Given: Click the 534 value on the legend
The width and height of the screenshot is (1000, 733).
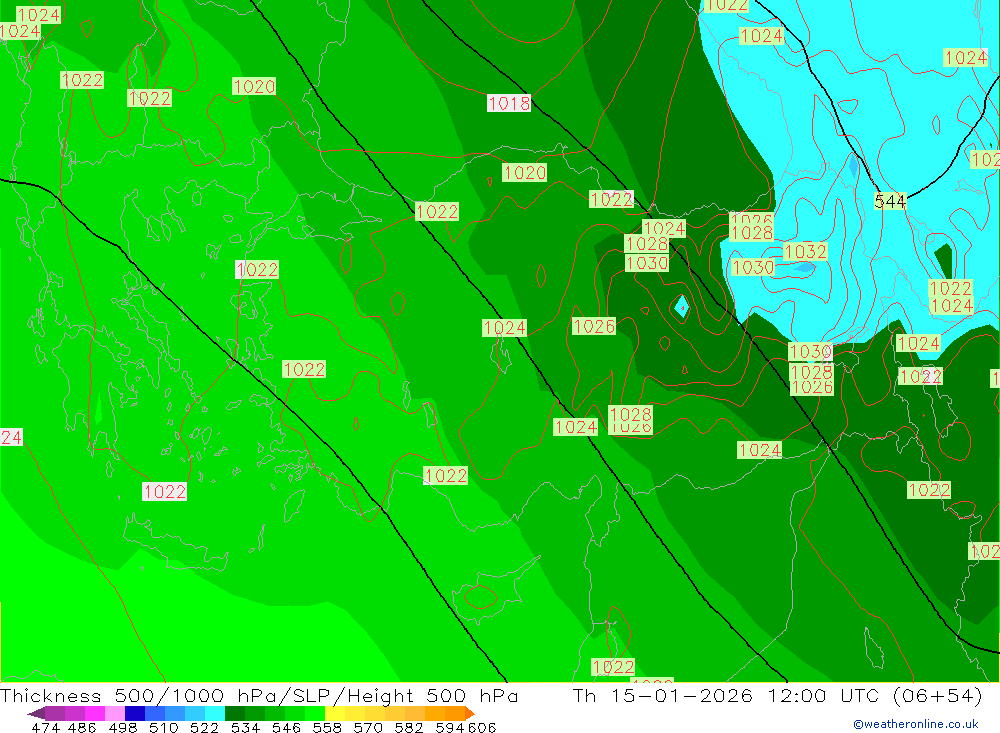Looking at the screenshot, I should pyautogui.click(x=245, y=727).
